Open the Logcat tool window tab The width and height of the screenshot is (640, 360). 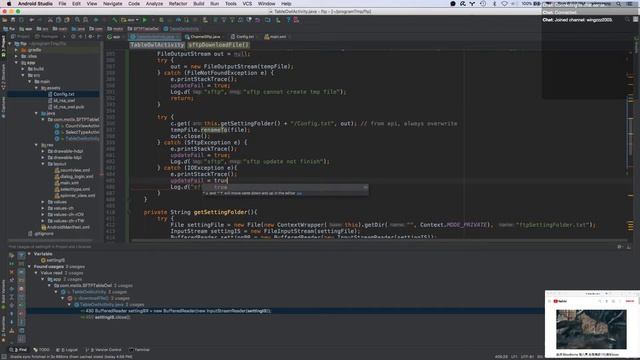(x=67, y=350)
